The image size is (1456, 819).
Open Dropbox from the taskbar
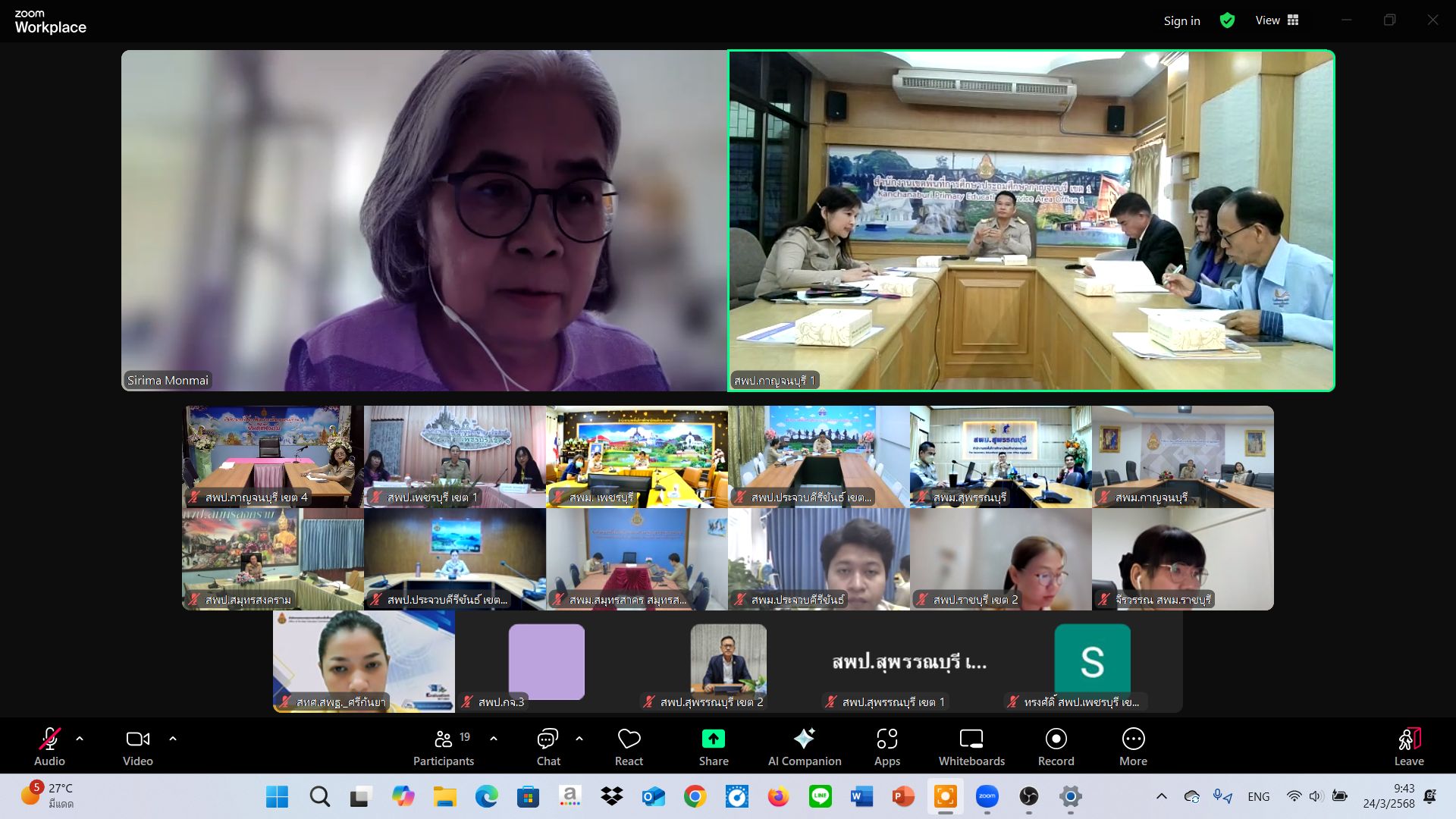(x=611, y=796)
